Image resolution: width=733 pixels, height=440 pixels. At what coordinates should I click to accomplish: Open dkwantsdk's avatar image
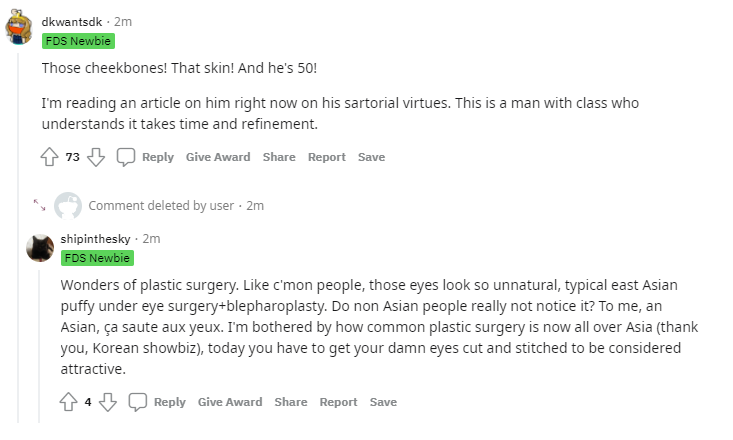21,28
